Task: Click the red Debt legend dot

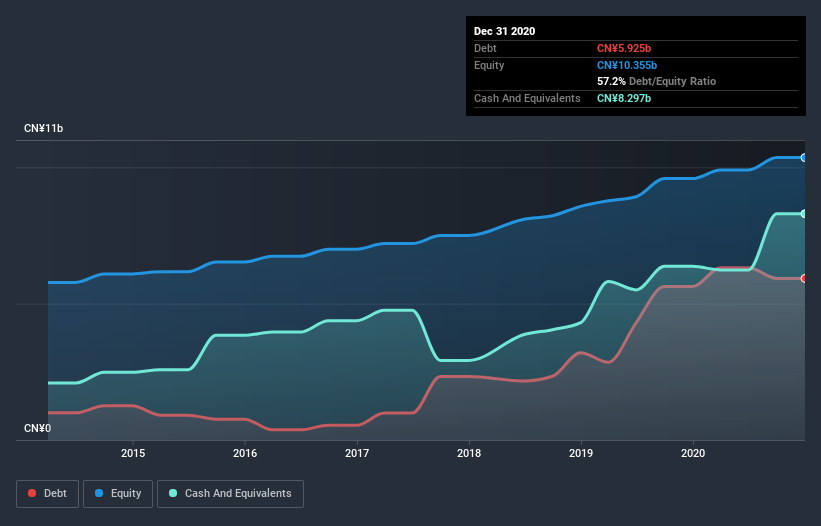Action: (x=32, y=493)
